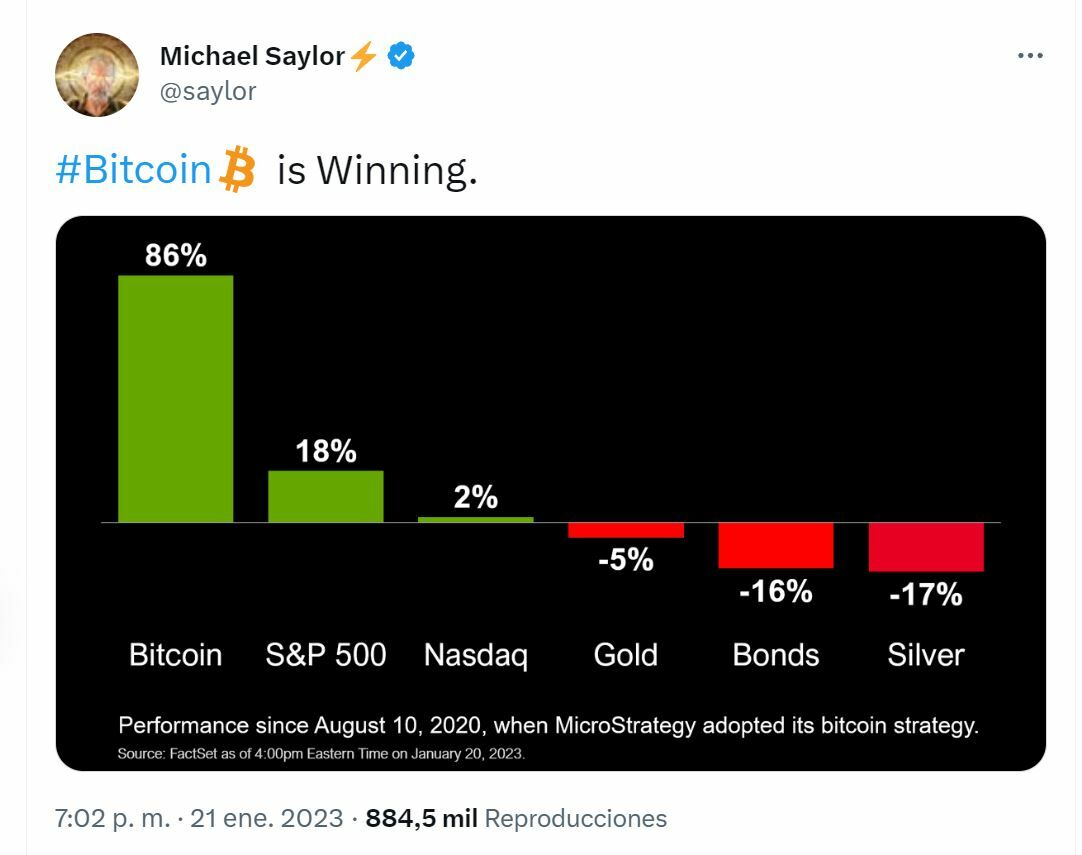Click the orange Bitcoin logo emoji
Screen dimensions: 1082x855
(238, 169)
